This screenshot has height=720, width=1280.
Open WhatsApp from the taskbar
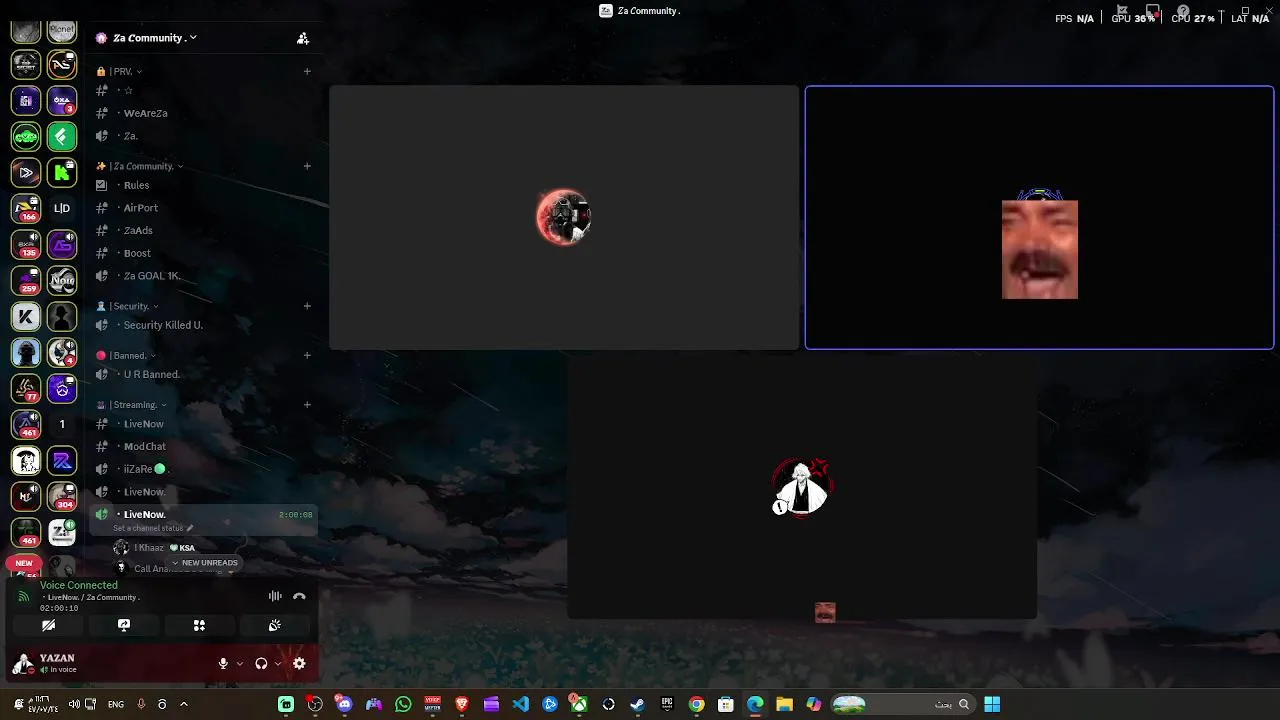403,704
